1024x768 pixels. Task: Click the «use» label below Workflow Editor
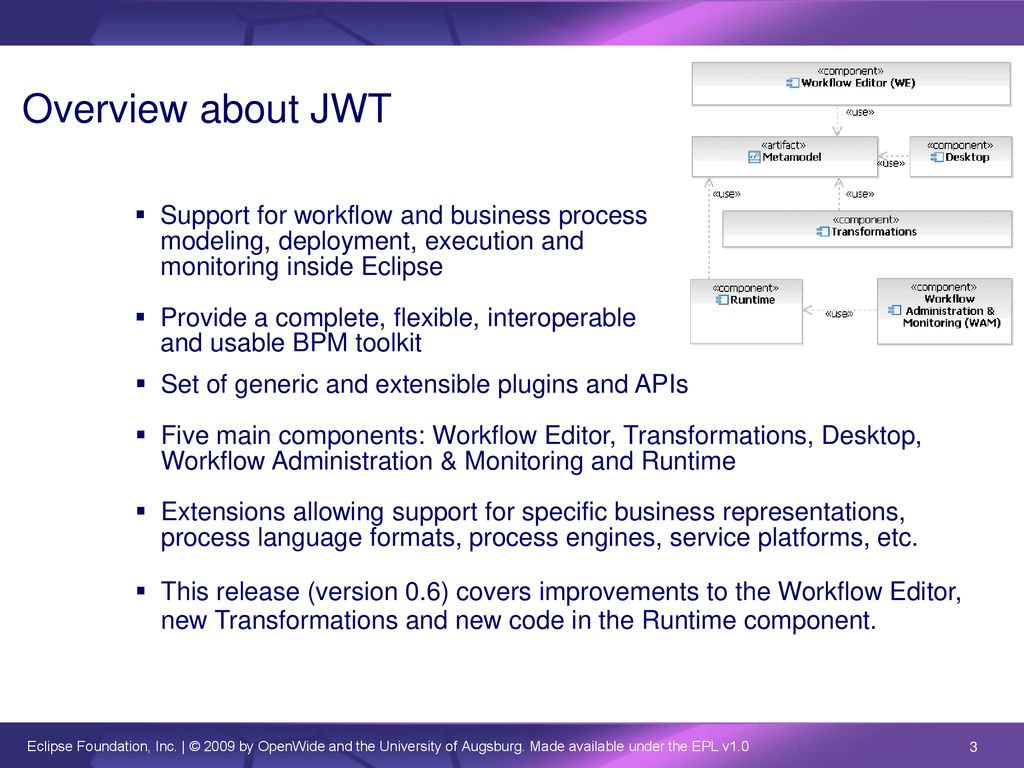859,112
